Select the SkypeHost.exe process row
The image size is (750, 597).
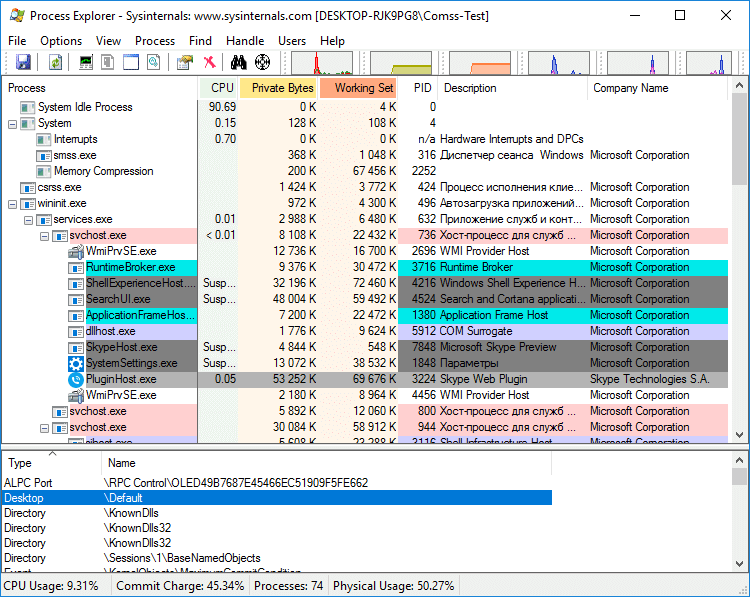click(x=366, y=348)
